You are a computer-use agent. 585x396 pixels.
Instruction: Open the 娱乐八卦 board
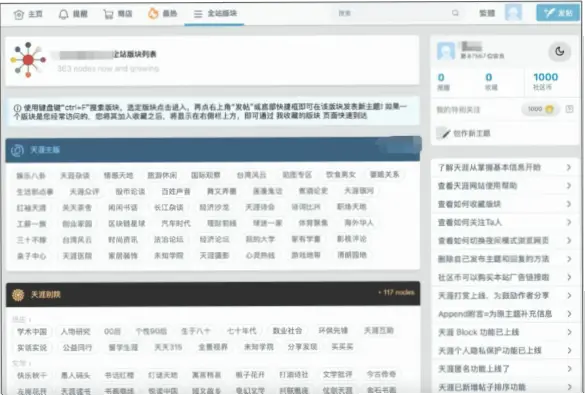click(31, 175)
